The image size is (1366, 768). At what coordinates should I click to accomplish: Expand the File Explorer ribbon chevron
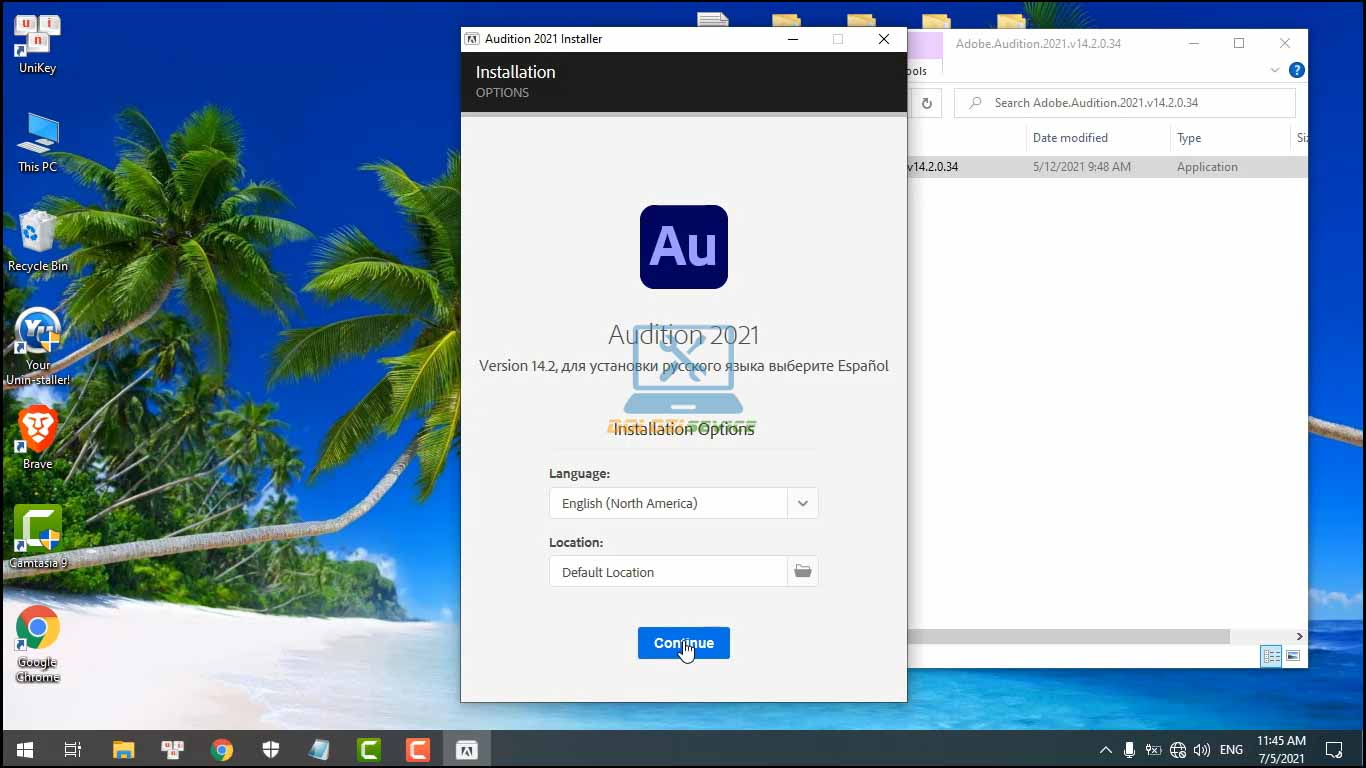(x=1274, y=70)
